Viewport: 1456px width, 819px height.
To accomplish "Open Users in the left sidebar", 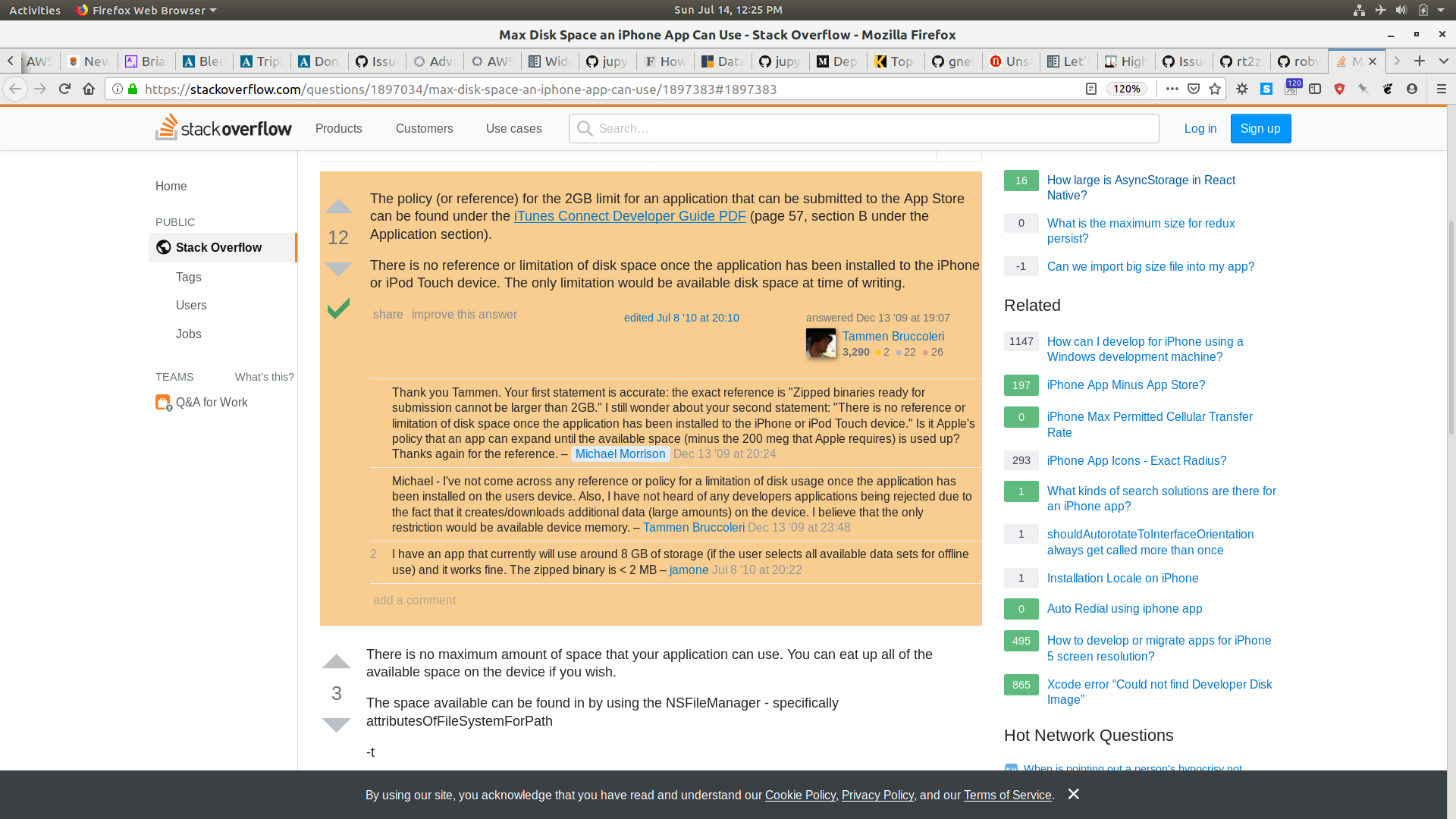I will click(x=191, y=305).
